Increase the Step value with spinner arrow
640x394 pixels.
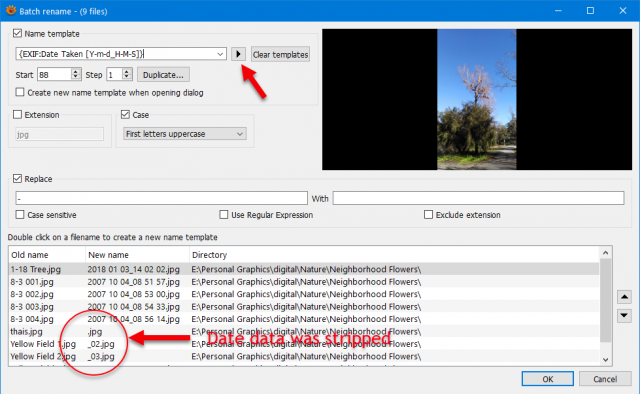click(127, 72)
